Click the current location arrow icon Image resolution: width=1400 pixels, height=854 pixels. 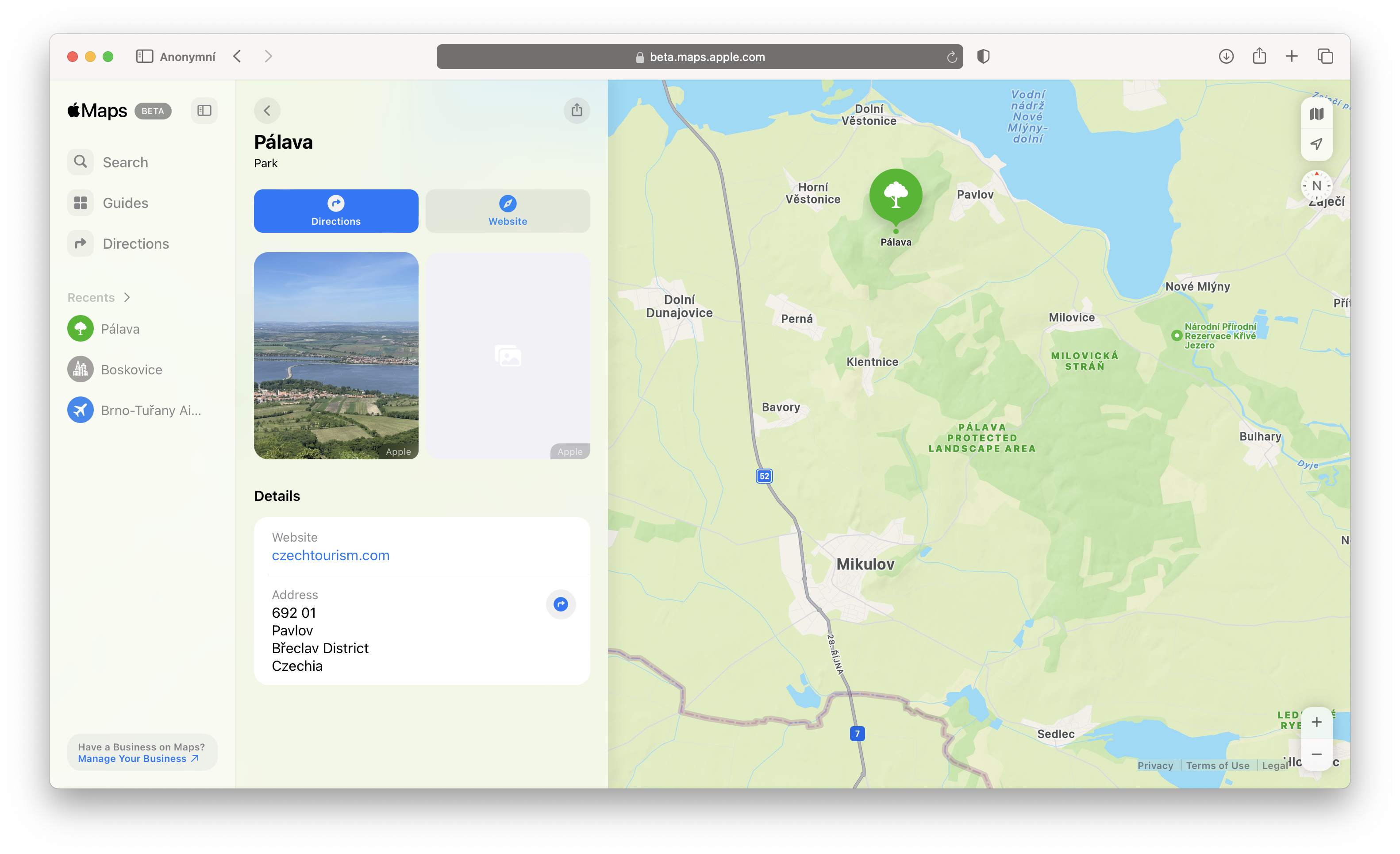click(x=1316, y=144)
